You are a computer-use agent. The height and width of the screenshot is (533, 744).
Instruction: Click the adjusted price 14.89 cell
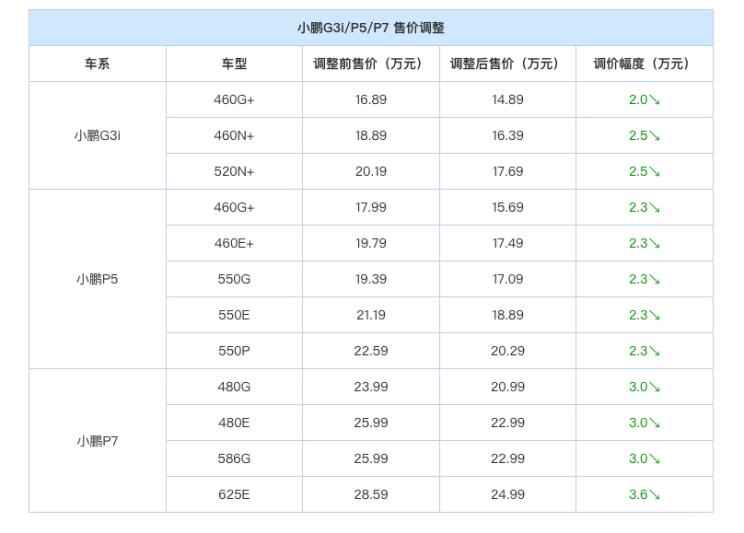point(507,100)
